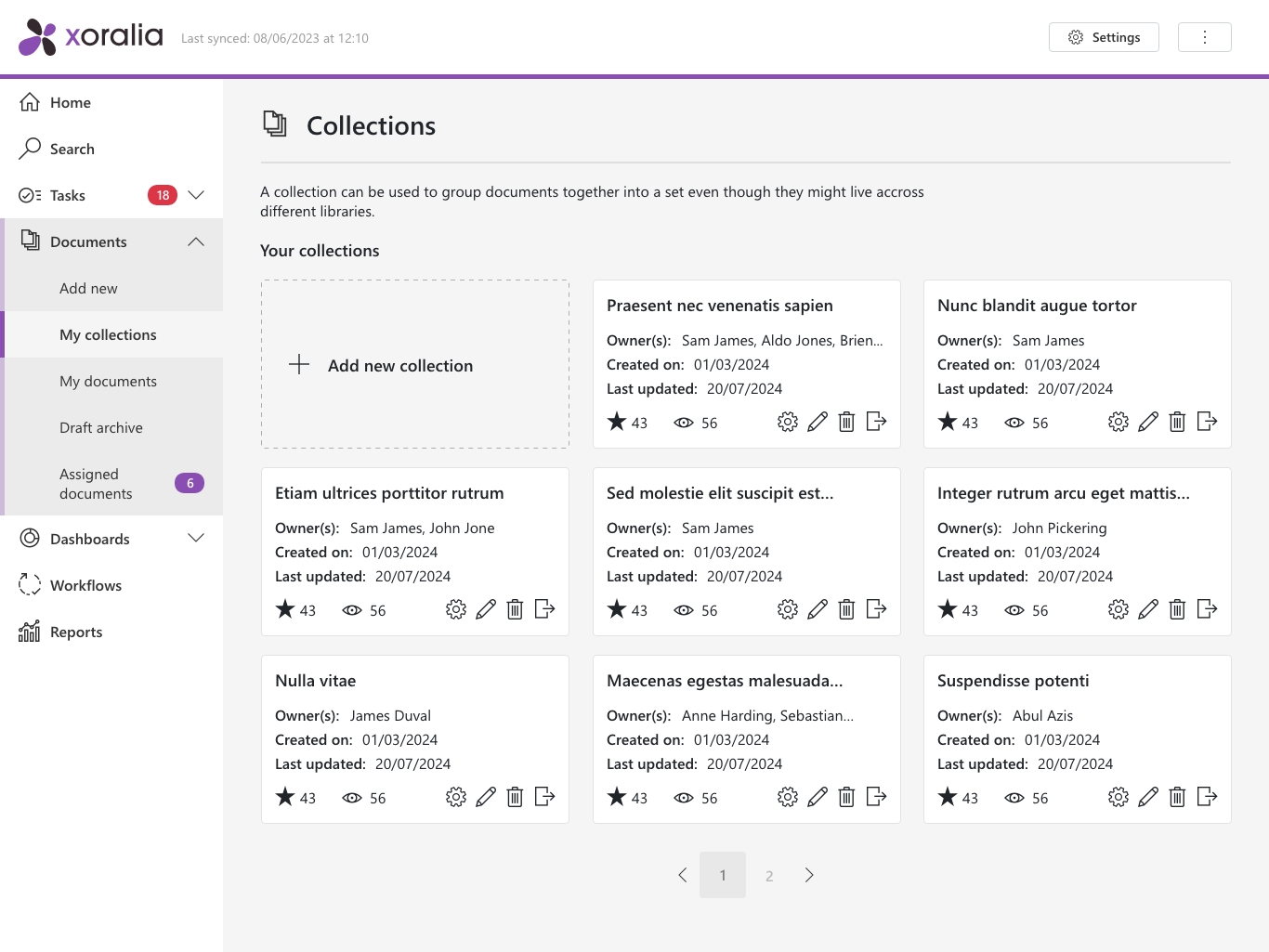This screenshot has width=1269, height=952.
Task: Open the Settings button in header
Action: (1104, 37)
